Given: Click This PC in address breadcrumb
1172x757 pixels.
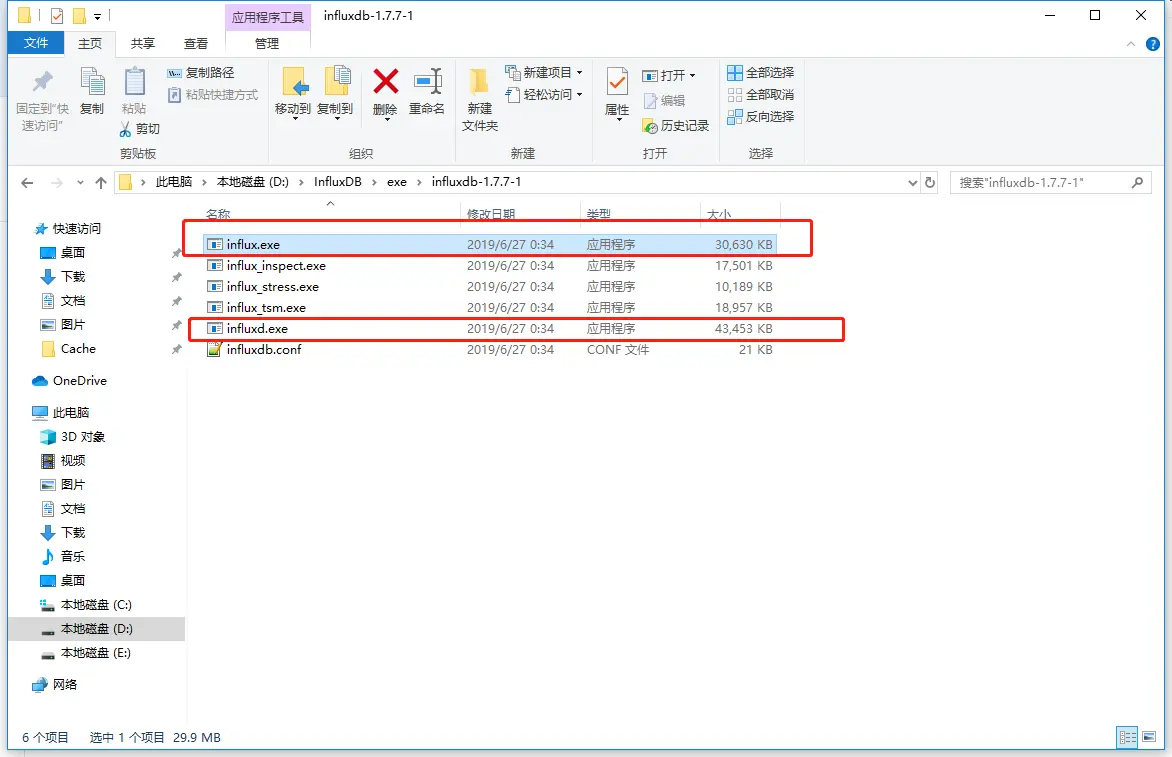Looking at the screenshot, I should [x=173, y=182].
